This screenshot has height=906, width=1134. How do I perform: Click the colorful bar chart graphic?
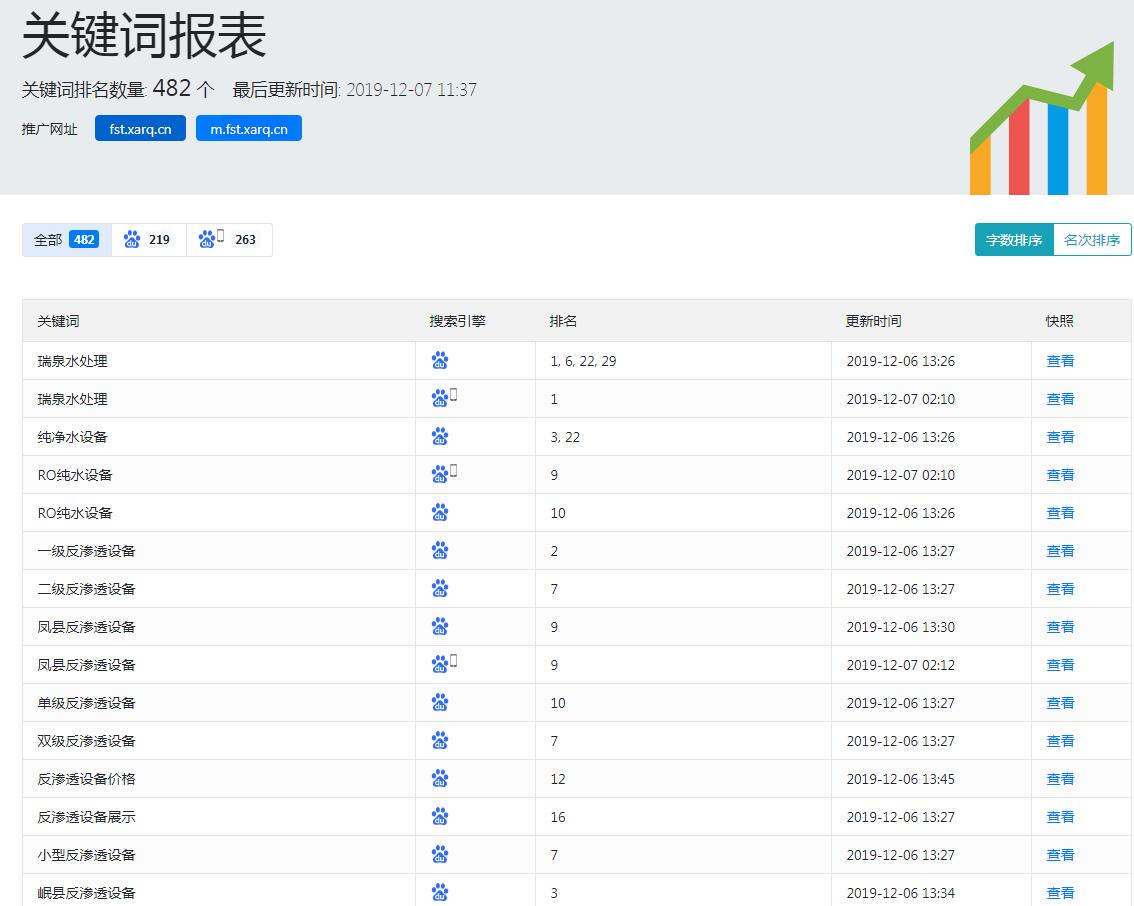tap(1044, 120)
